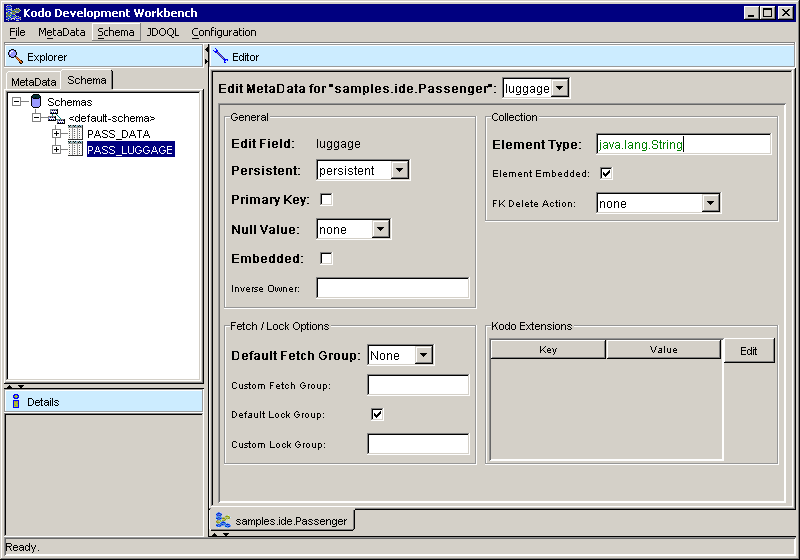Expand the PASS_LUGGAGE table node
The height and width of the screenshot is (560, 800).
[57, 149]
